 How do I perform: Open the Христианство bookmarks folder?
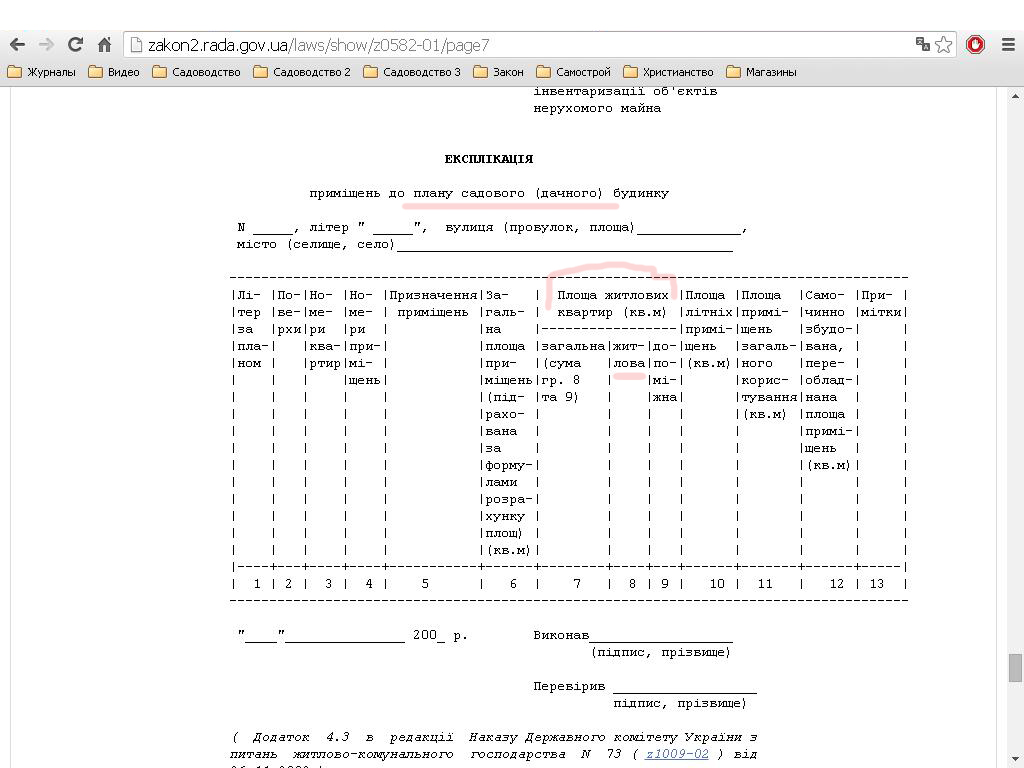[x=669, y=72]
